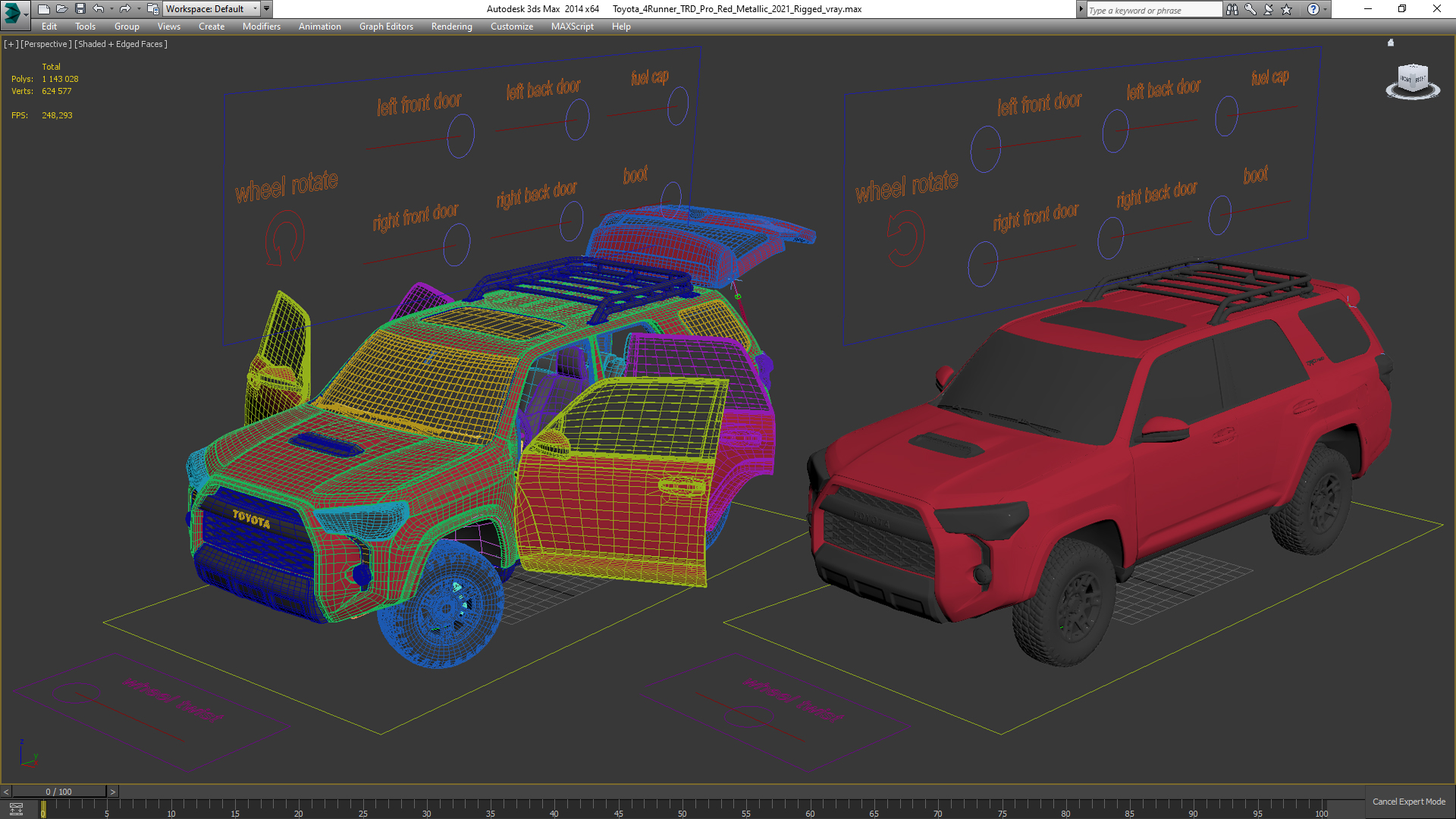Open the Redo history dropdown arrow

138,9
